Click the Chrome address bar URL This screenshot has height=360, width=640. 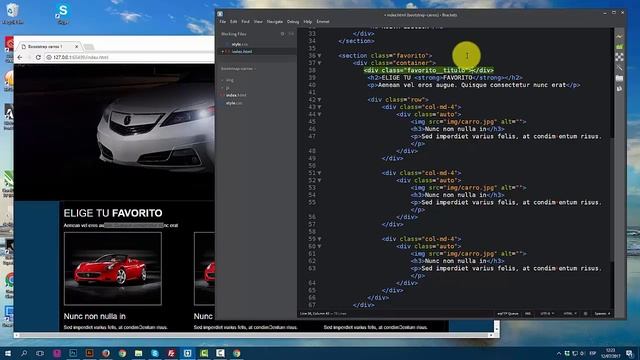click(x=81, y=57)
